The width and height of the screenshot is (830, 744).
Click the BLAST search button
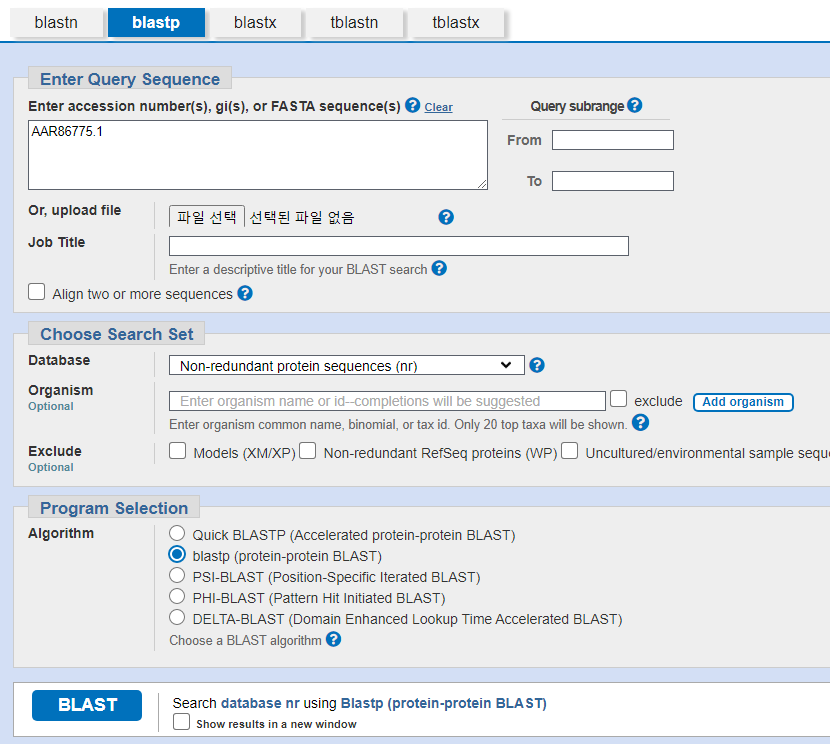[x=87, y=705]
